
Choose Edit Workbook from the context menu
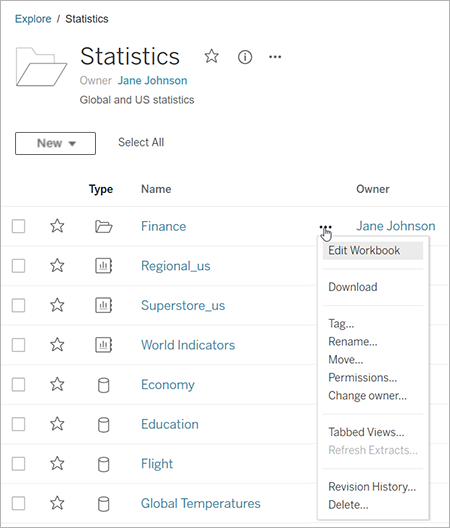click(x=373, y=251)
